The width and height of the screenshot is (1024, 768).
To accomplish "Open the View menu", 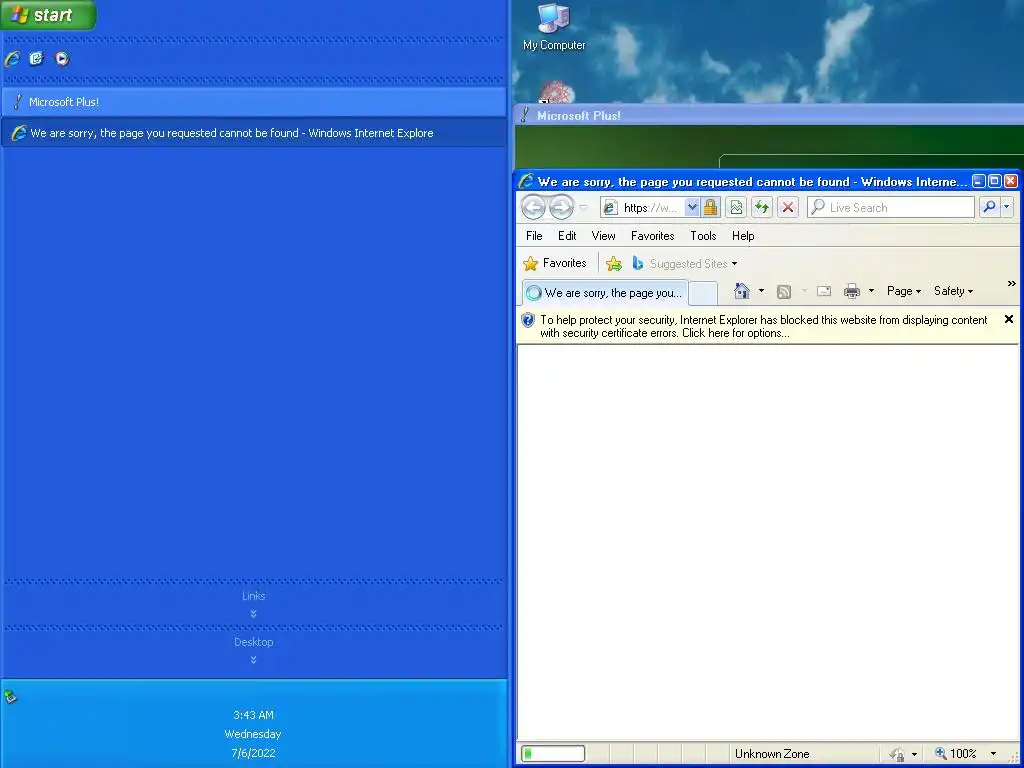I will (603, 236).
